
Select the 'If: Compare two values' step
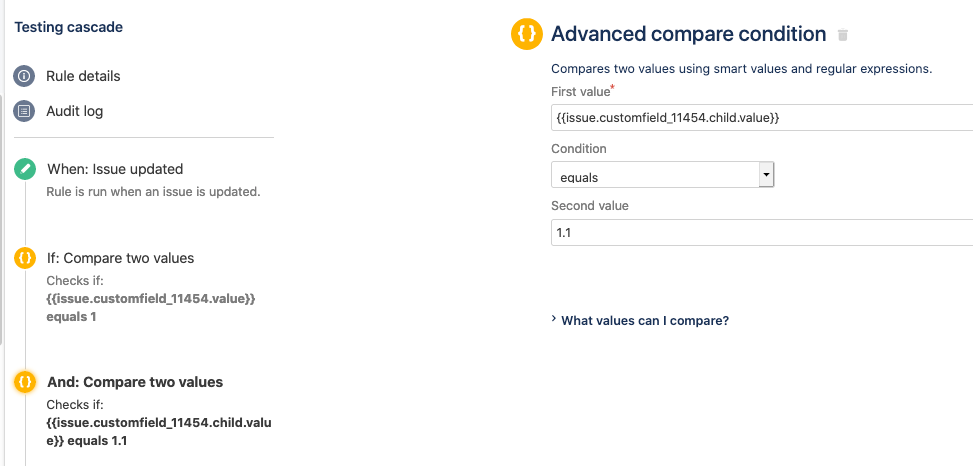(x=120, y=258)
